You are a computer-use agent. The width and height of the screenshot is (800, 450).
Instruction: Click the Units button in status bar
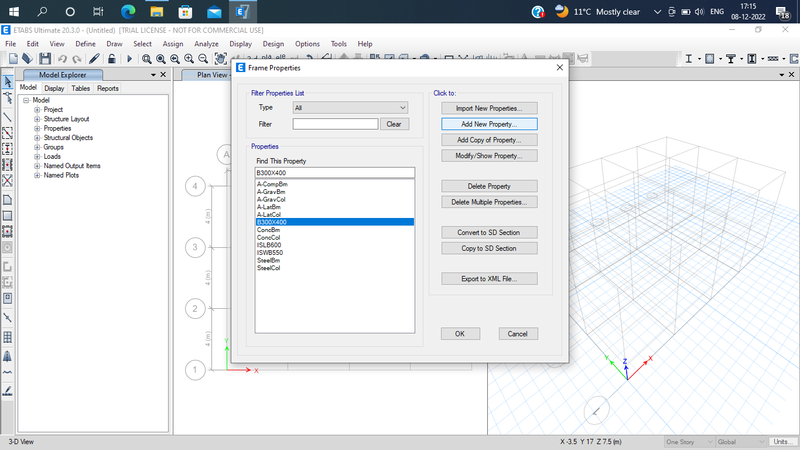(x=783, y=442)
